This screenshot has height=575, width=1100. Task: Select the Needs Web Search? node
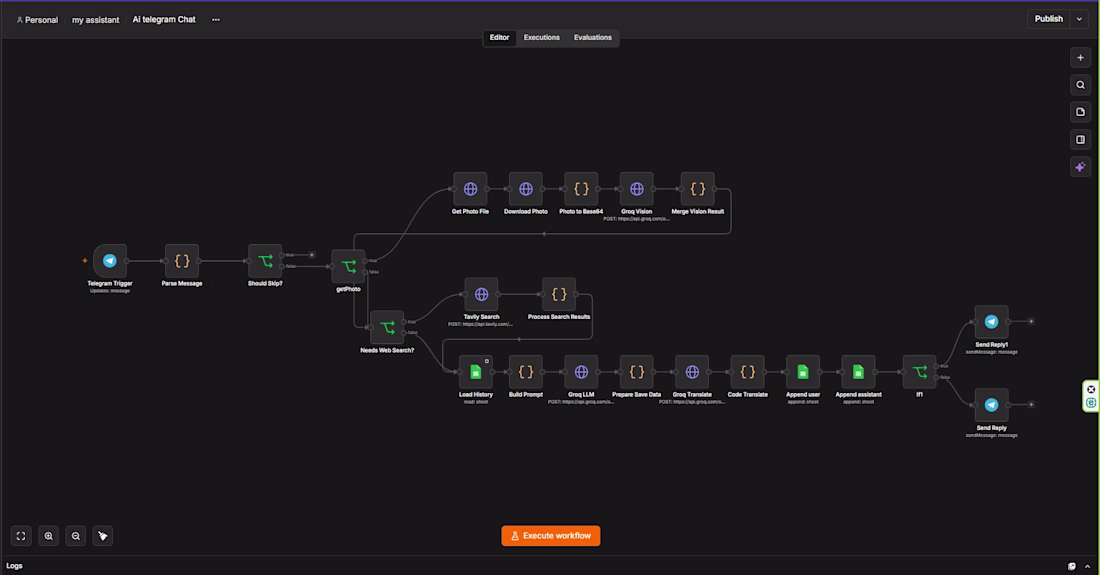point(387,327)
